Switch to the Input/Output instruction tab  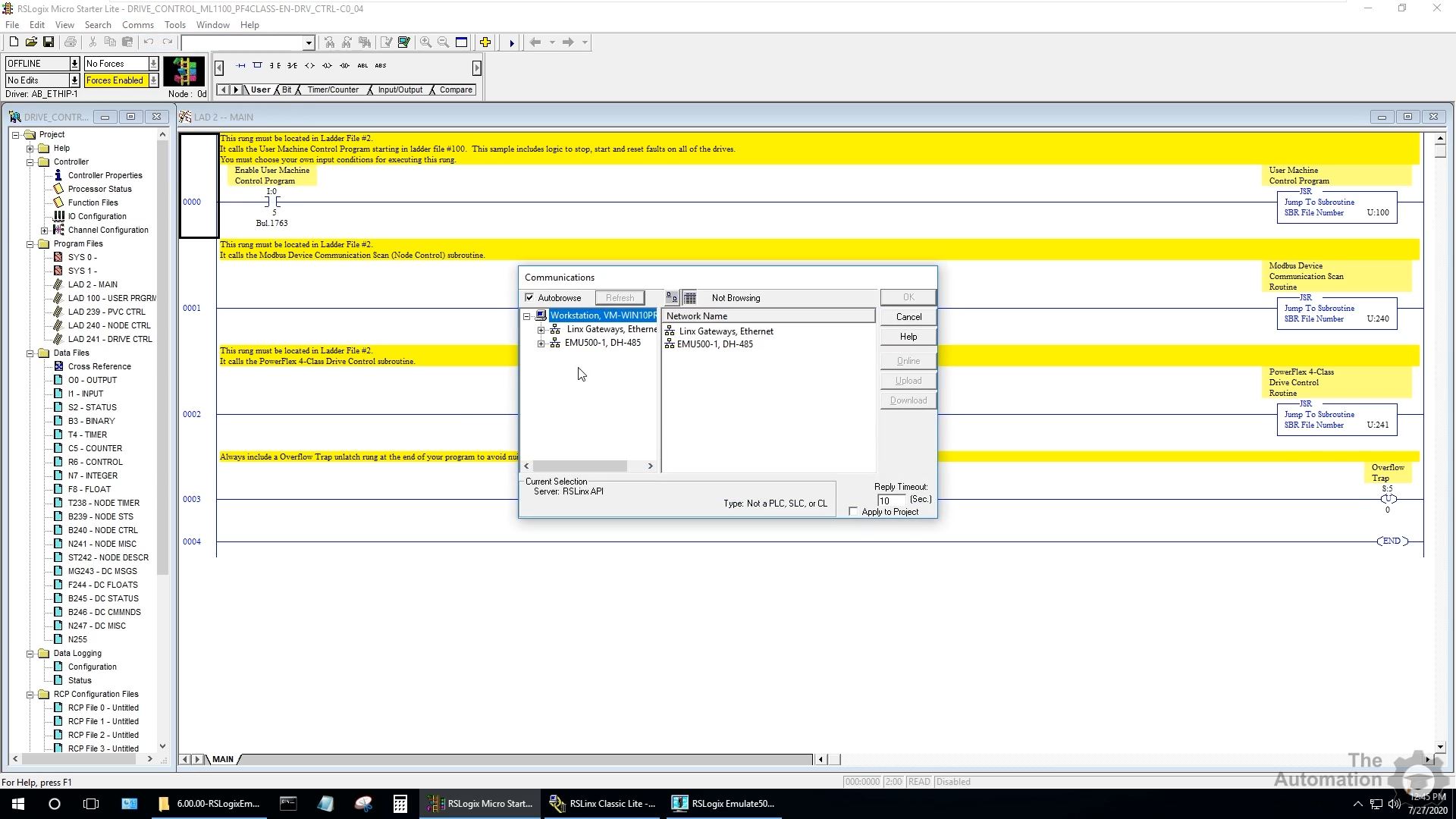coord(400,90)
